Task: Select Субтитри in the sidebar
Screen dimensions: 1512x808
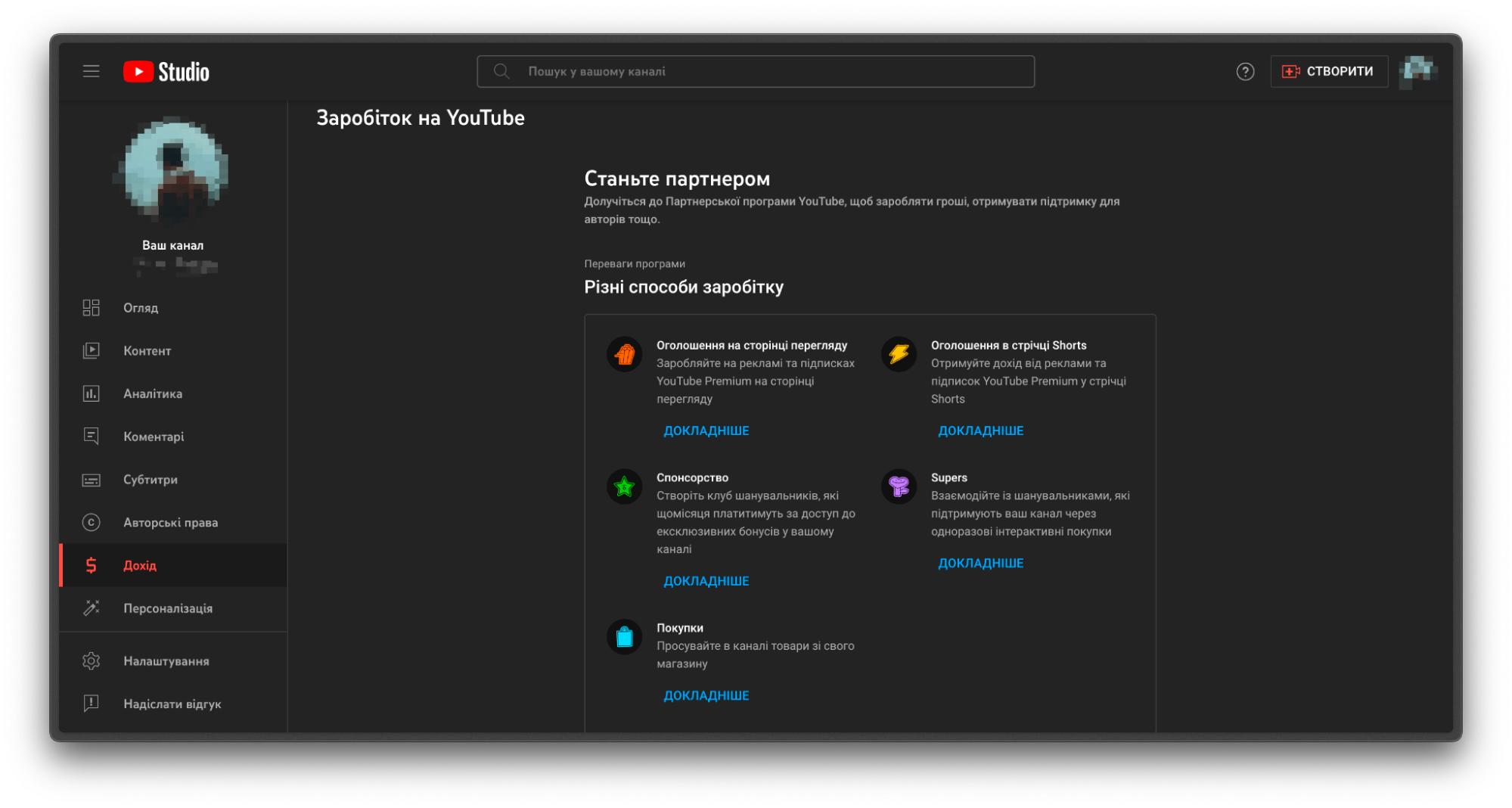Action: [173, 480]
